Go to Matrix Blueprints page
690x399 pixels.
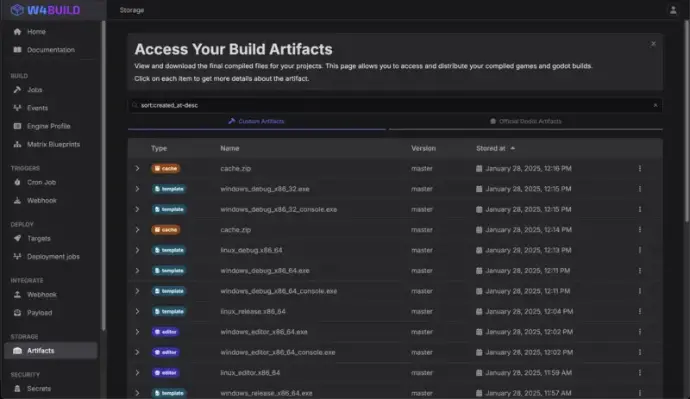tap(53, 144)
